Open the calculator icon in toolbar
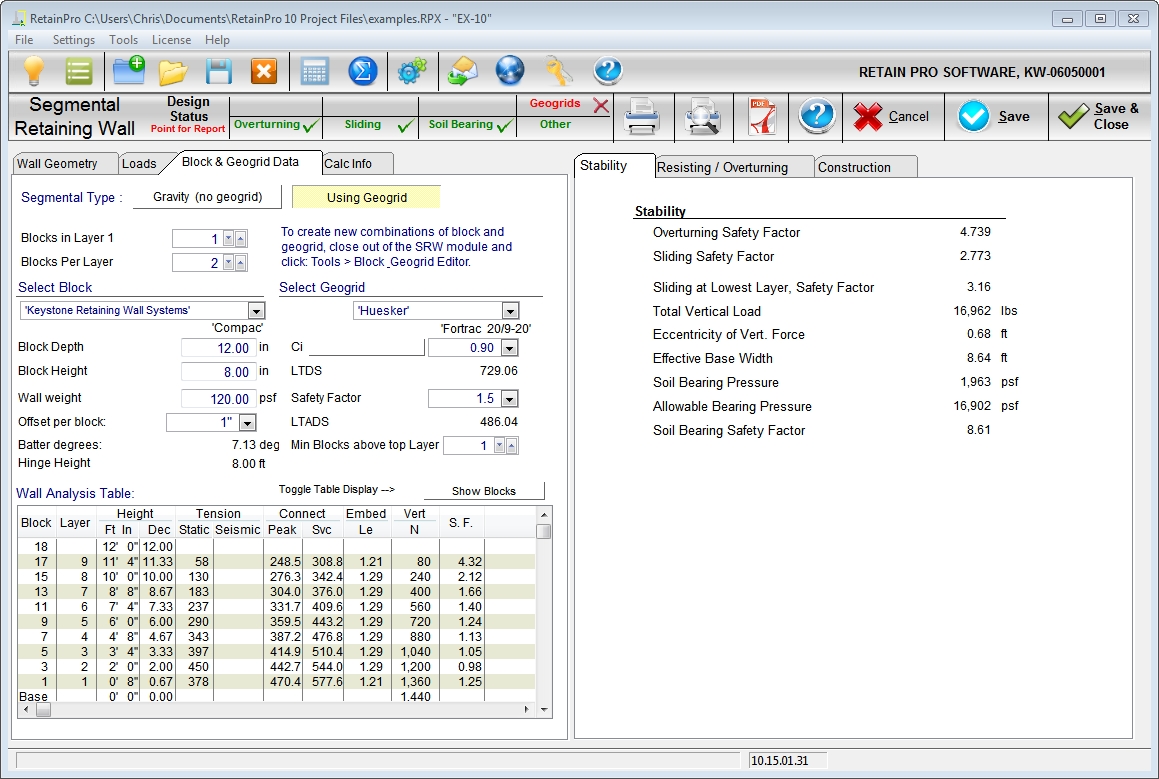Viewport: 1159px width, 779px height. pos(315,71)
